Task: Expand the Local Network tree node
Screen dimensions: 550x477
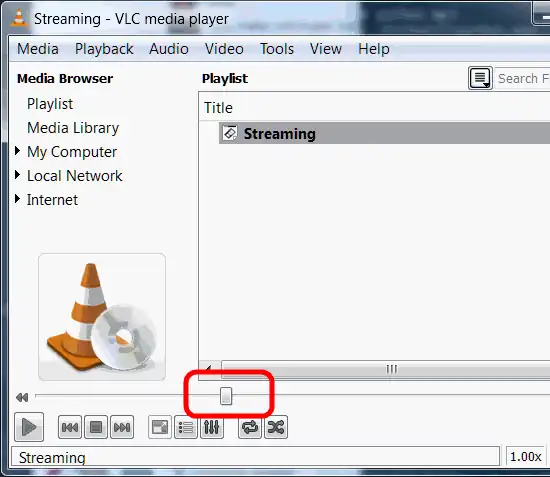Action: coord(18,175)
